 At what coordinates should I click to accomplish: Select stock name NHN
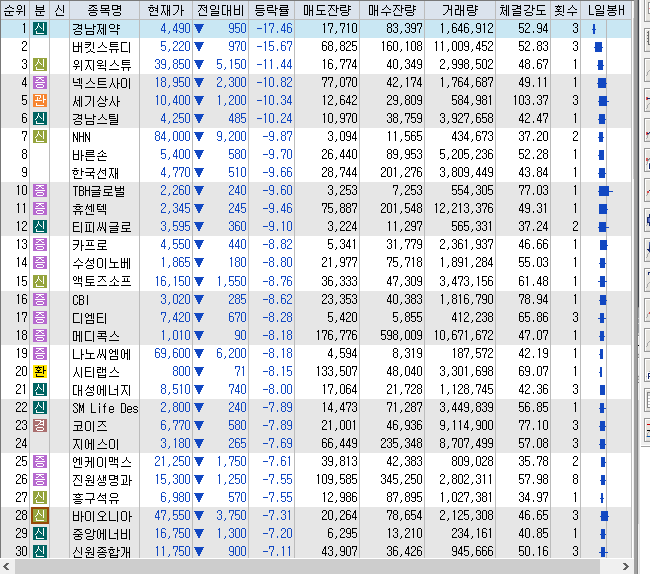pos(81,137)
